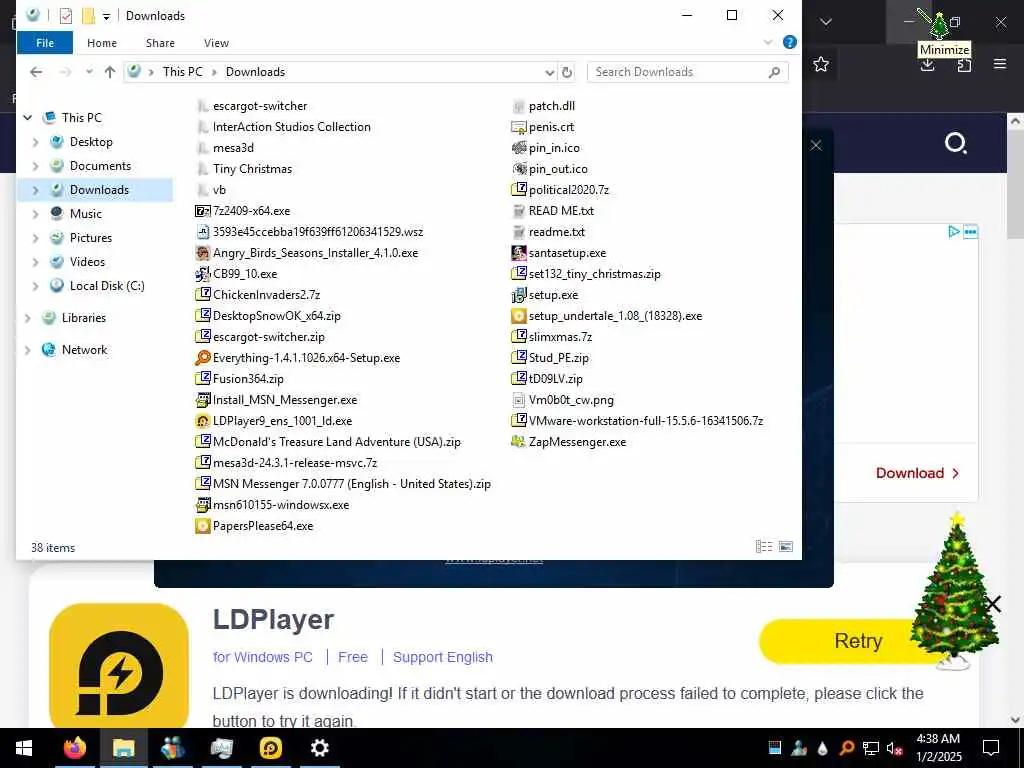
Task: Click the red Download link
Action: [917, 473]
